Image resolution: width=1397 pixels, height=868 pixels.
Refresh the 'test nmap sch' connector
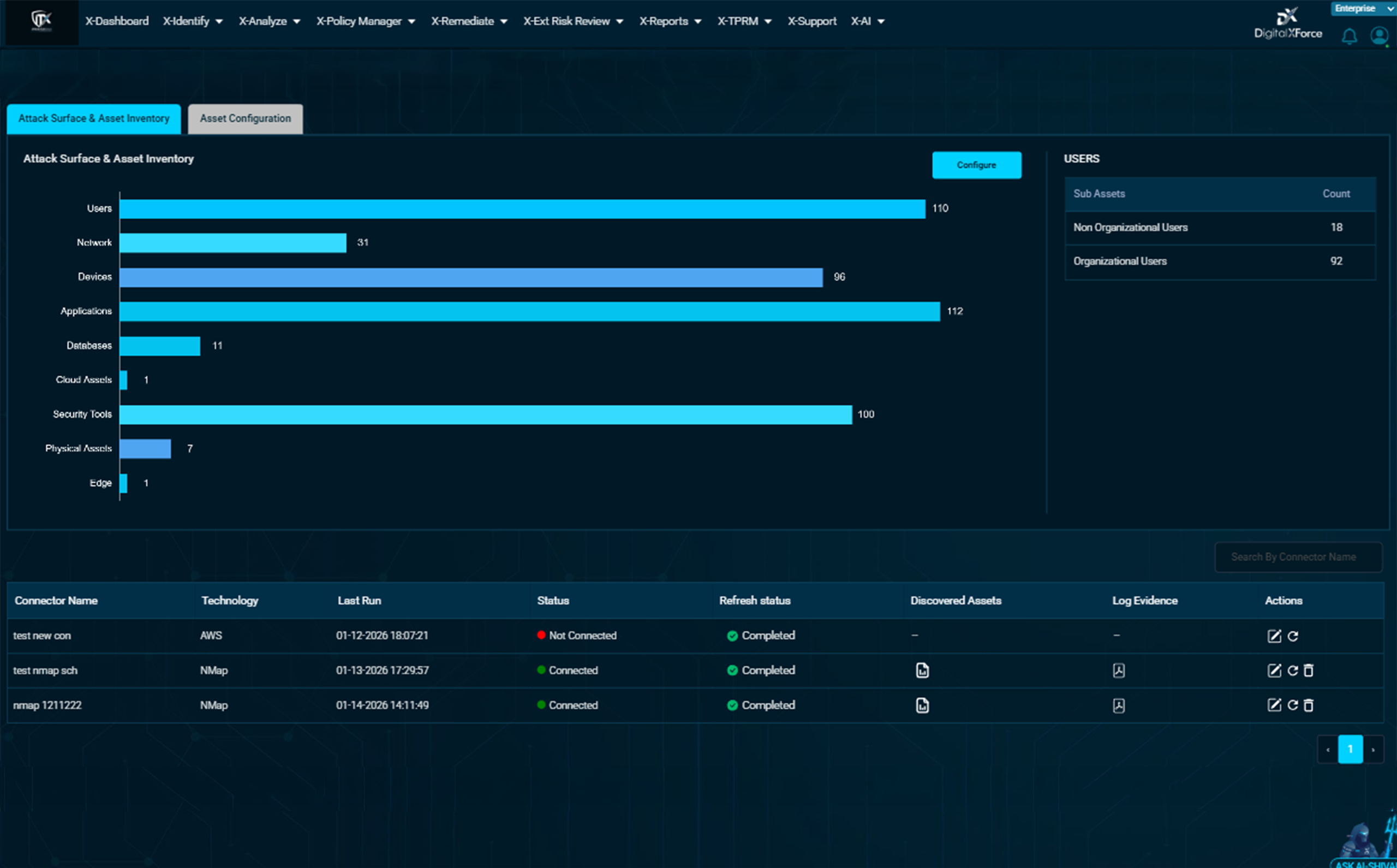[x=1292, y=671]
